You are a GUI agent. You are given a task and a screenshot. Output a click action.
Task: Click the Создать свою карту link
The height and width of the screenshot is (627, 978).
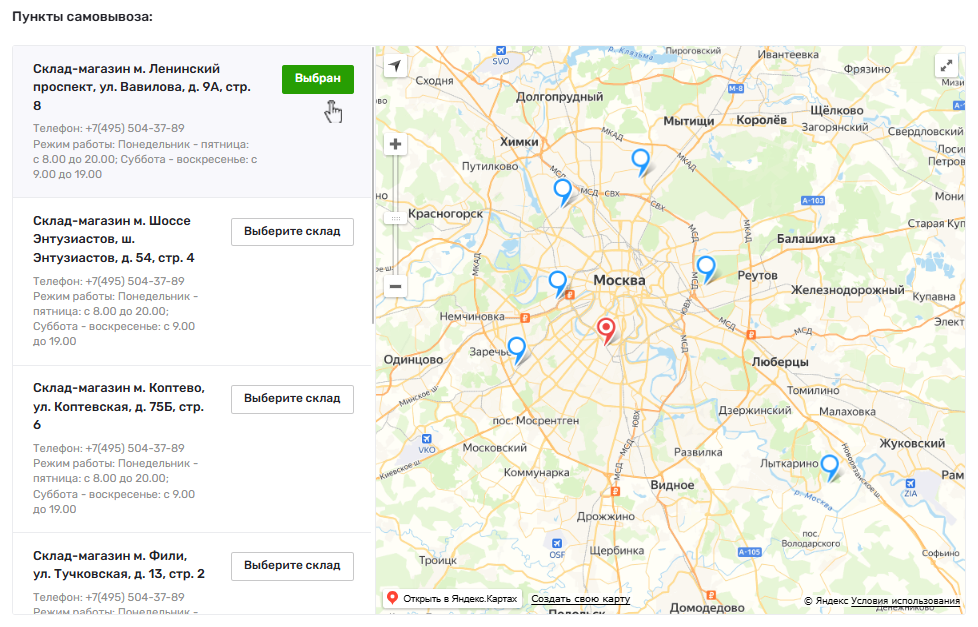(x=580, y=599)
